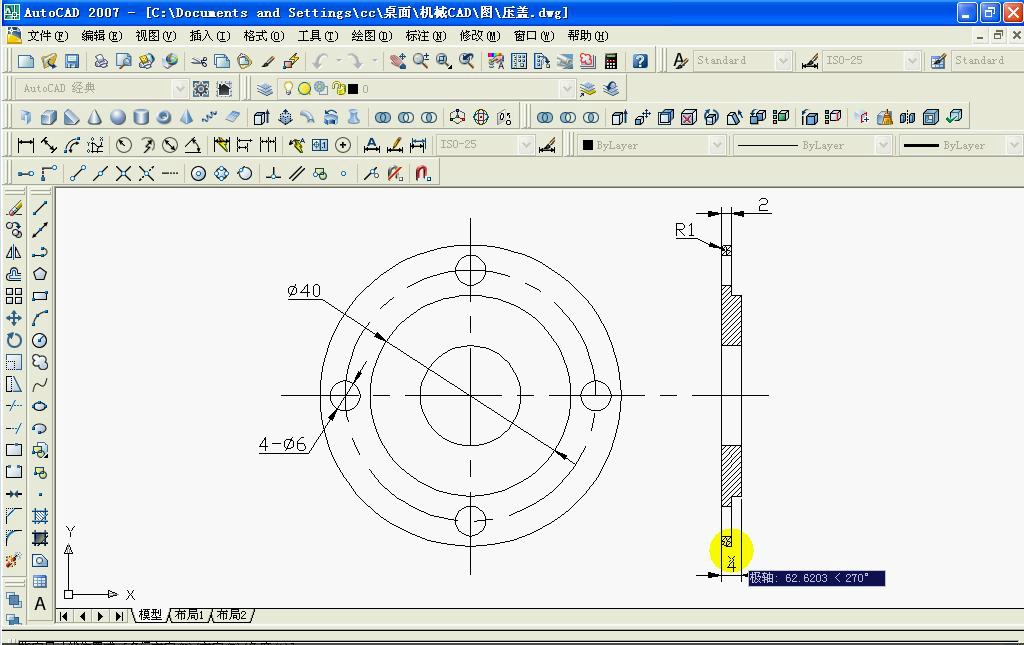Pick the Hatch tool

pos(40,516)
